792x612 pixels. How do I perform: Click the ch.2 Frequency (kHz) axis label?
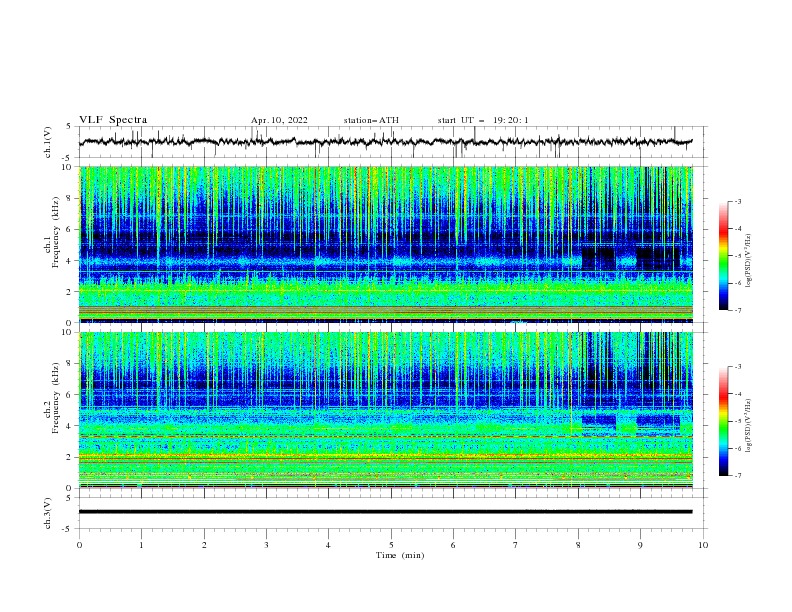tap(52, 398)
